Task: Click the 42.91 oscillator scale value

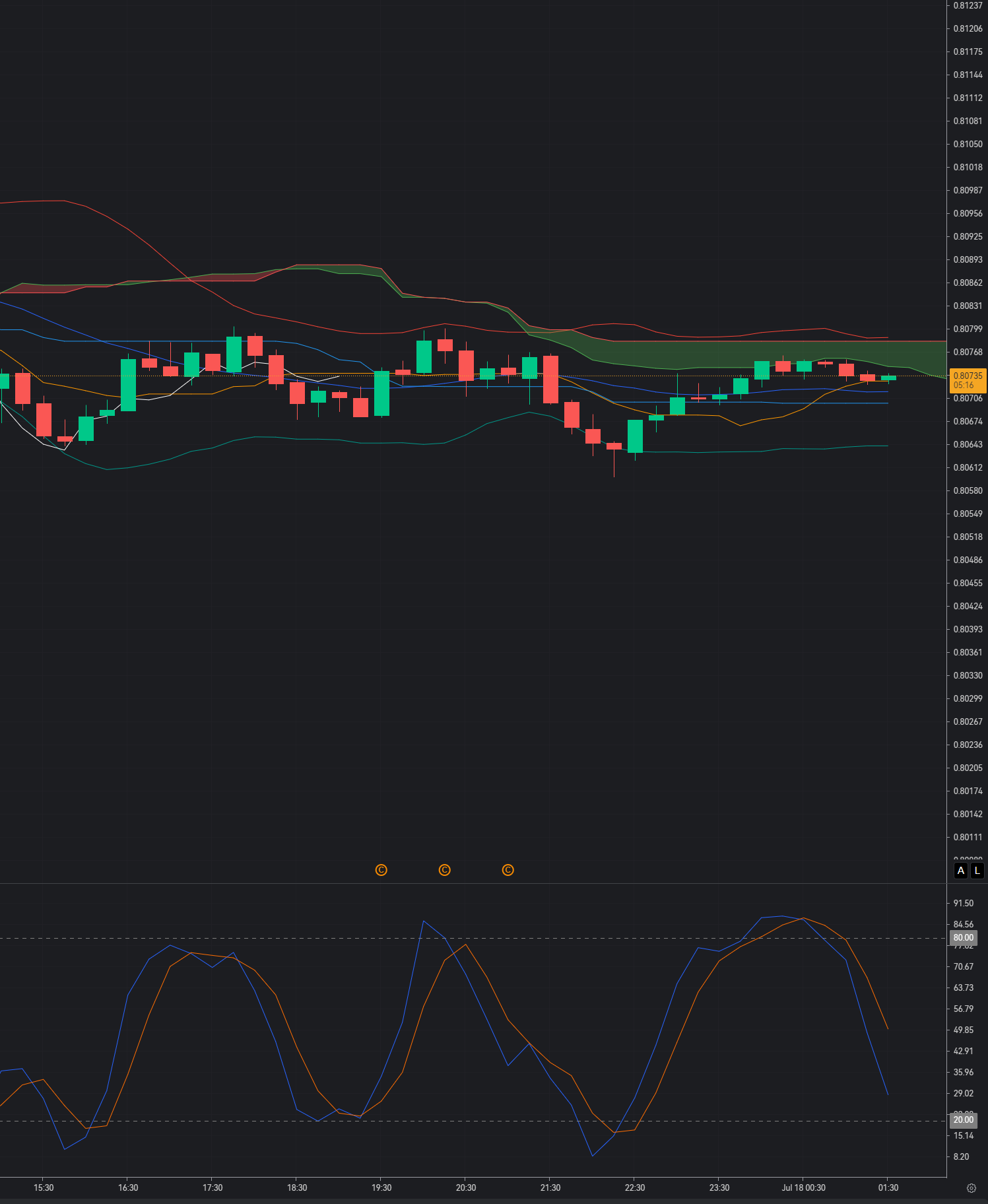Action: 964,1051
